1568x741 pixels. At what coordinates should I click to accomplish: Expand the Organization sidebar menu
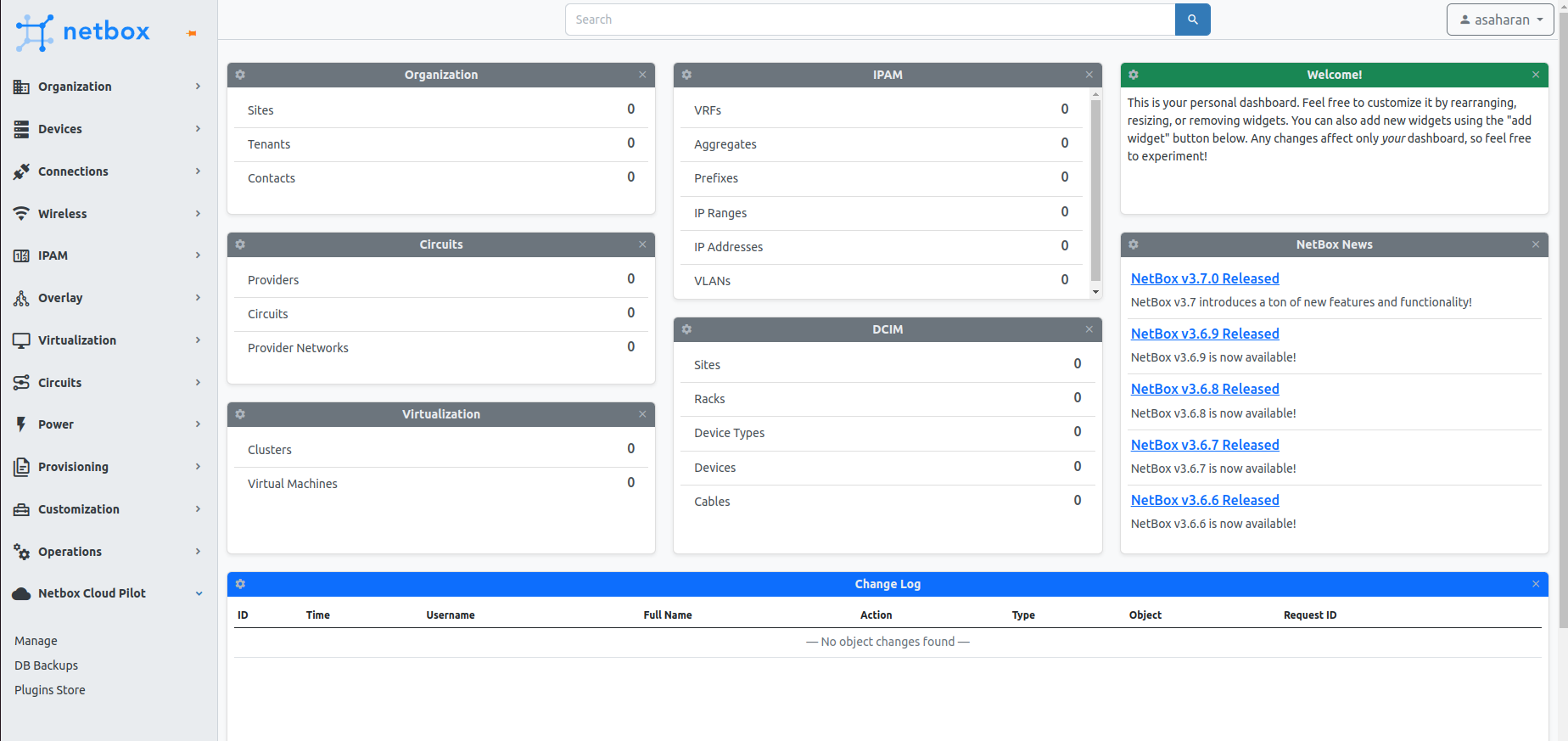coord(198,87)
